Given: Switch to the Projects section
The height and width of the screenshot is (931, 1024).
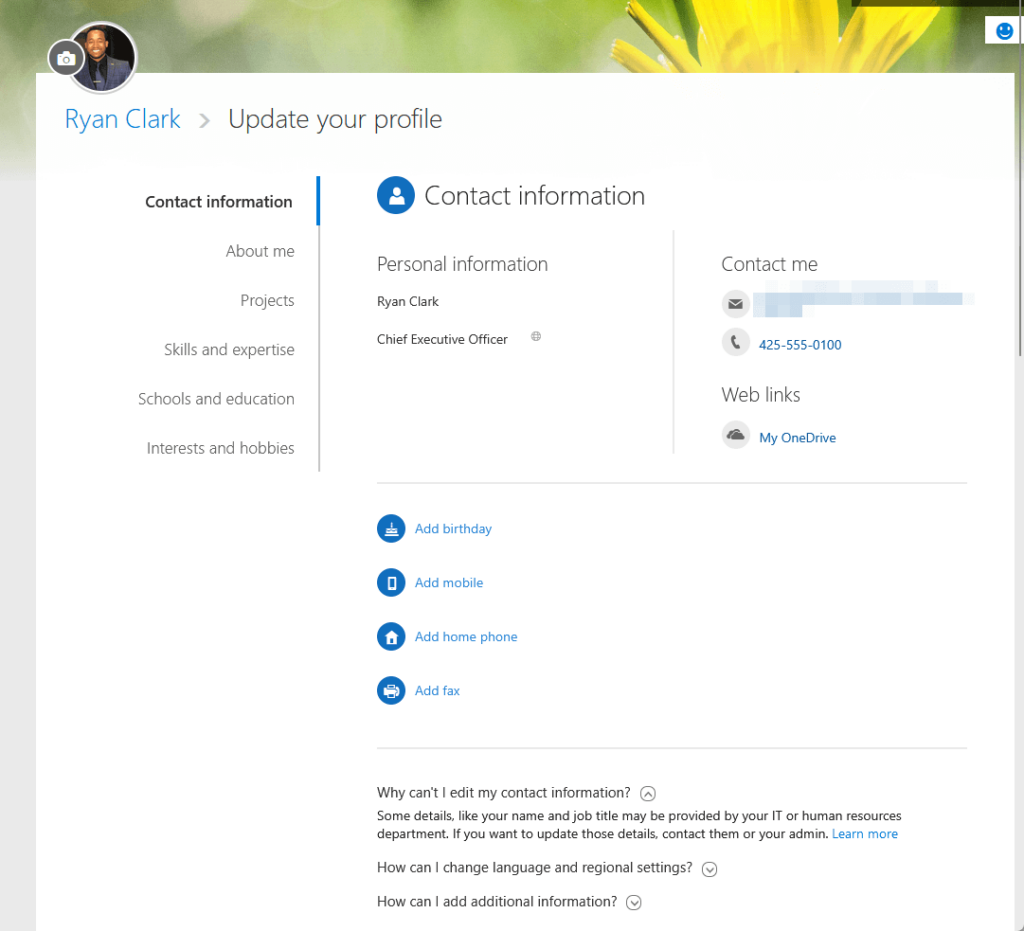Looking at the screenshot, I should [x=267, y=300].
